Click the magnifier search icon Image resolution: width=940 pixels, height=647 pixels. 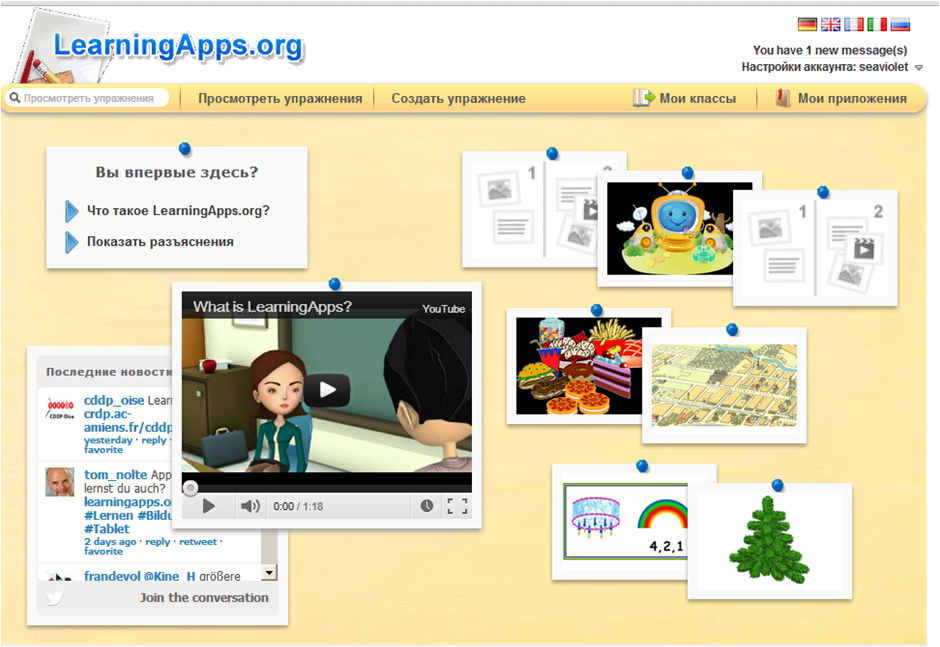pos(15,98)
